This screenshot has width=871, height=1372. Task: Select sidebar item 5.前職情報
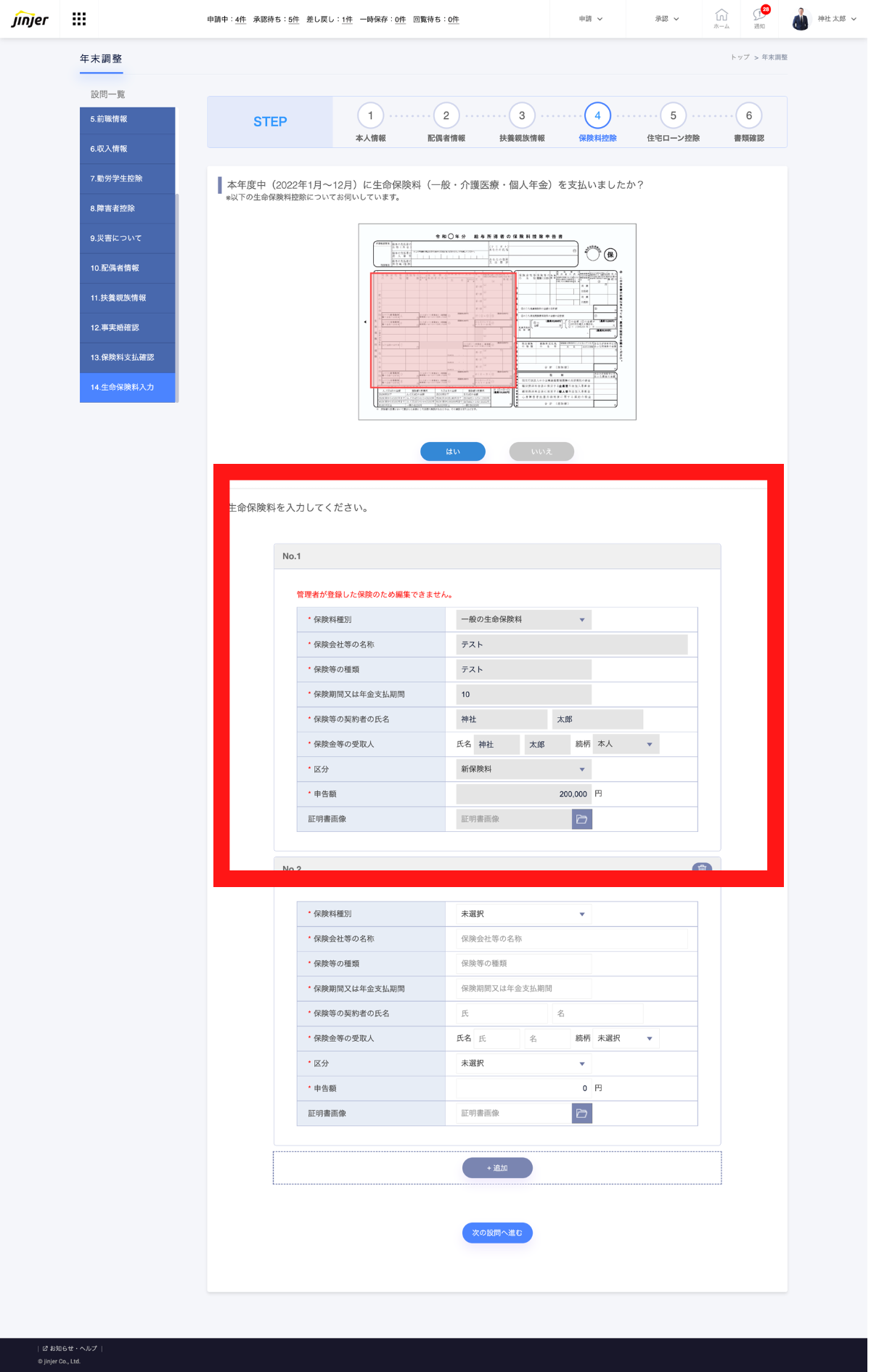[128, 119]
